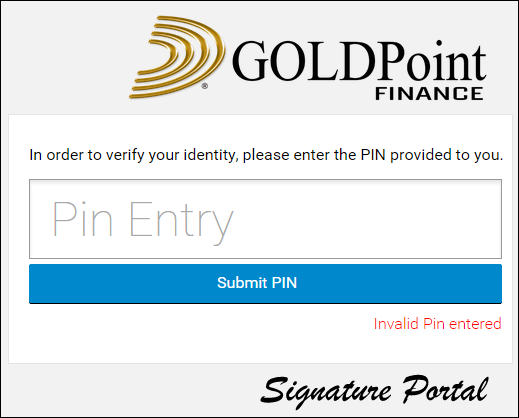Click the 'GOLD' portion of the logo
519x418 pixels.
(304, 61)
